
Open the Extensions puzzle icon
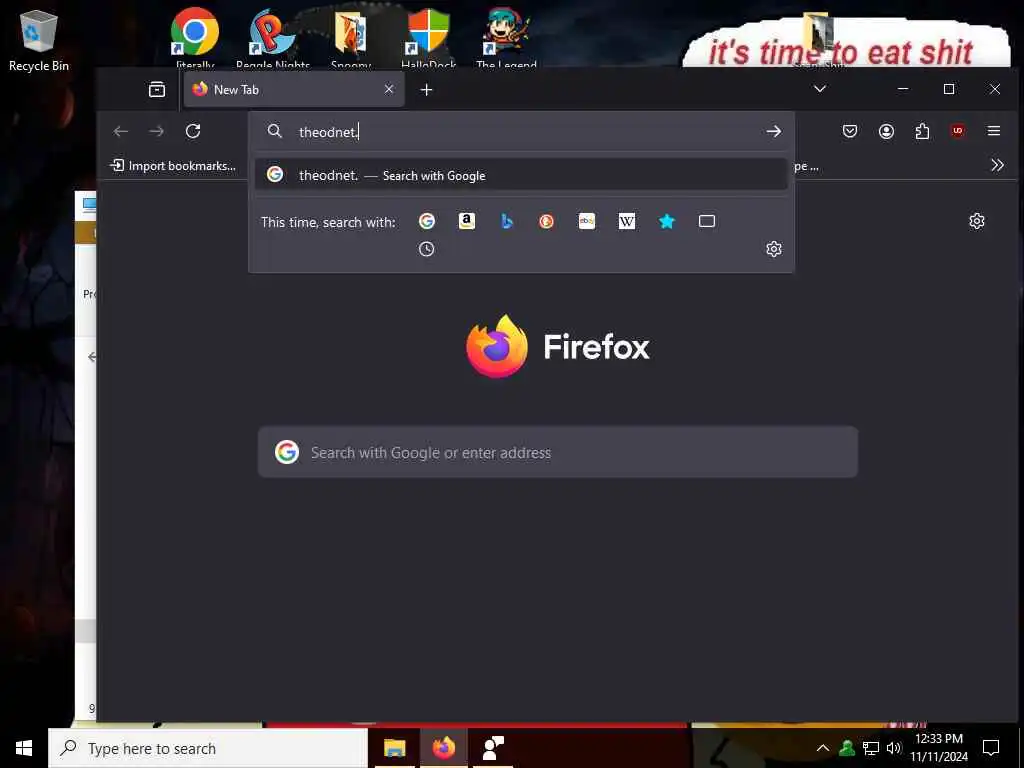922,131
